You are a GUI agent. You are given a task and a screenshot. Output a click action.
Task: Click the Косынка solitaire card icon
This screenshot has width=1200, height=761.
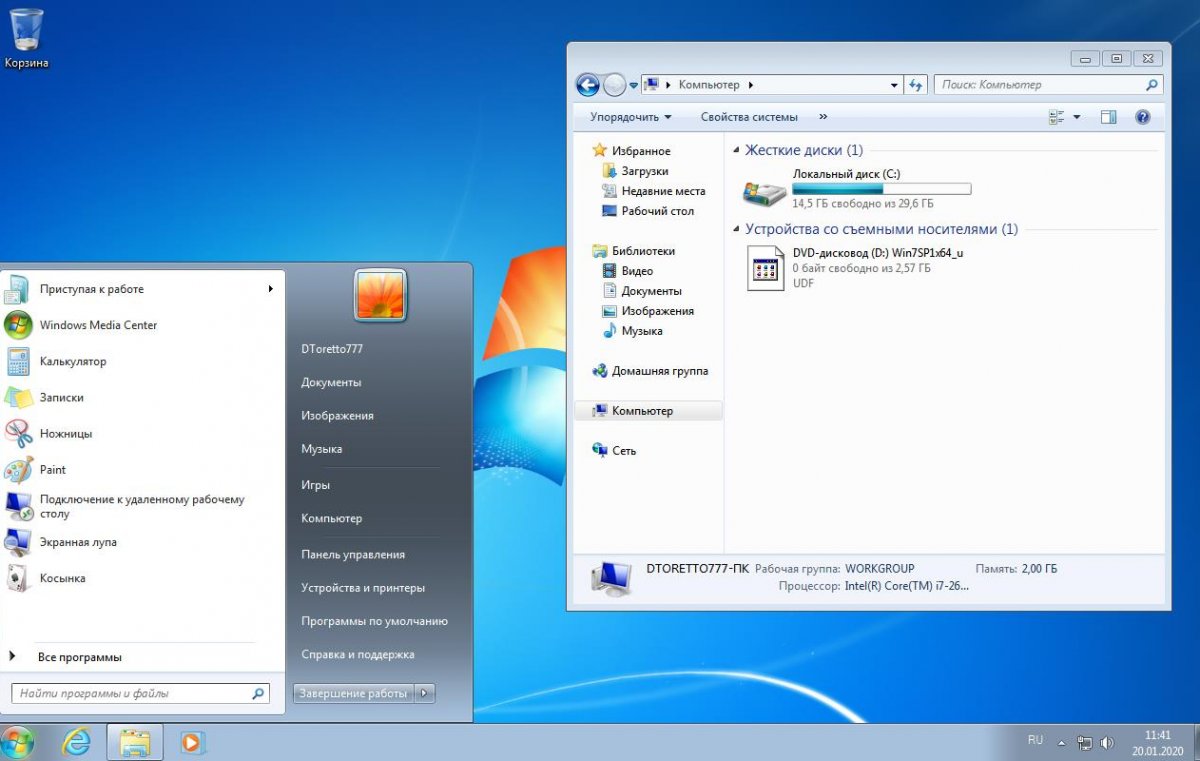tap(18, 578)
